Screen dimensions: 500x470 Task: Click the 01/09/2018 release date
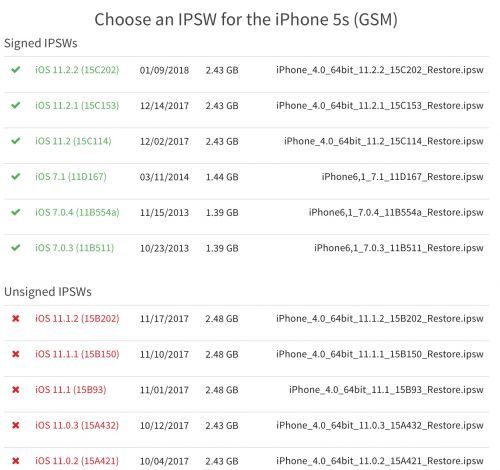click(x=164, y=70)
